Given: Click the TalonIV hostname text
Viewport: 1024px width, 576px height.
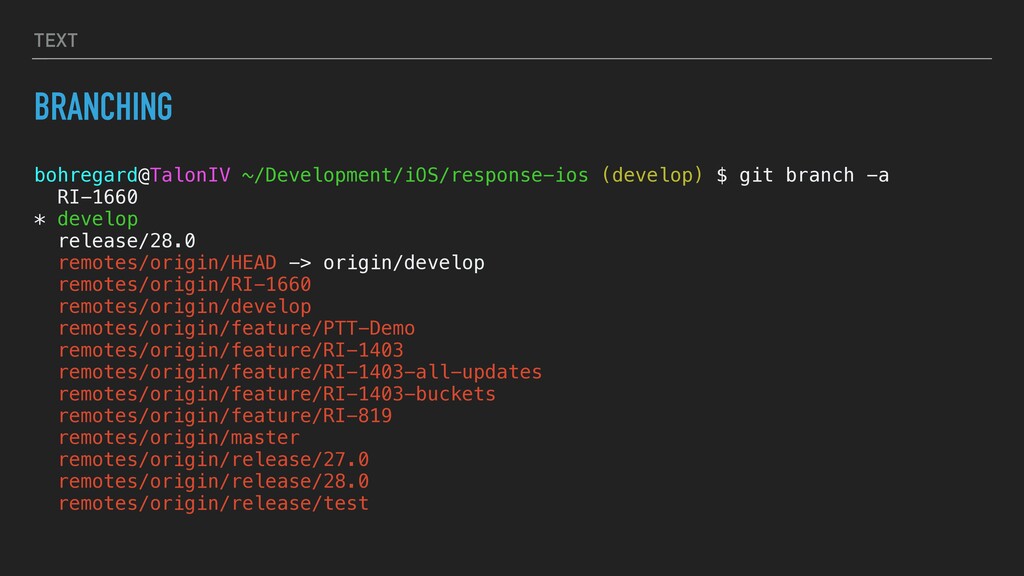Looking at the screenshot, I should (190, 176).
